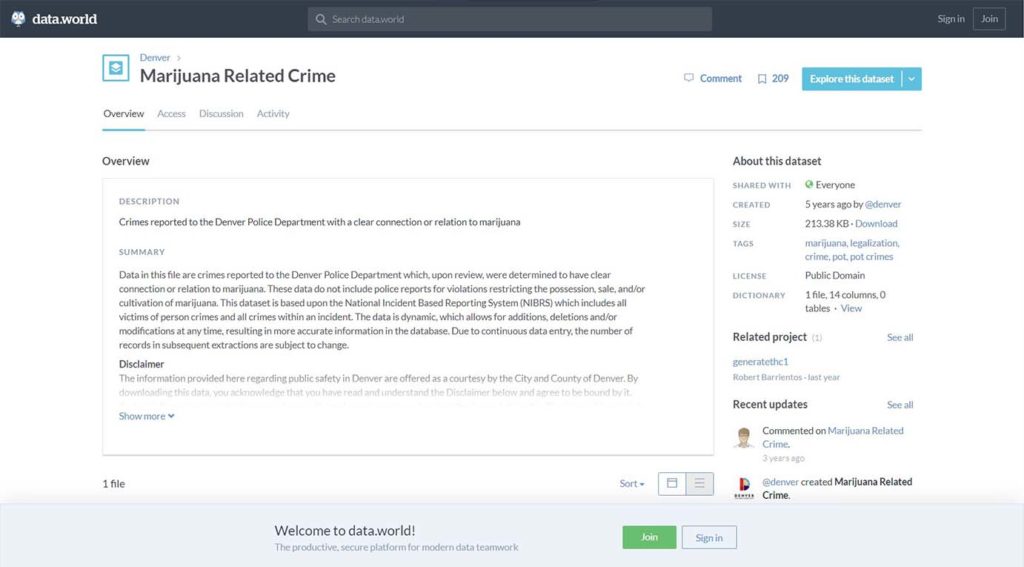Image resolution: width=1024 pixels, height=567 pixels.
Task: Click @denver in Recent updates
Action: coord(780,481)
